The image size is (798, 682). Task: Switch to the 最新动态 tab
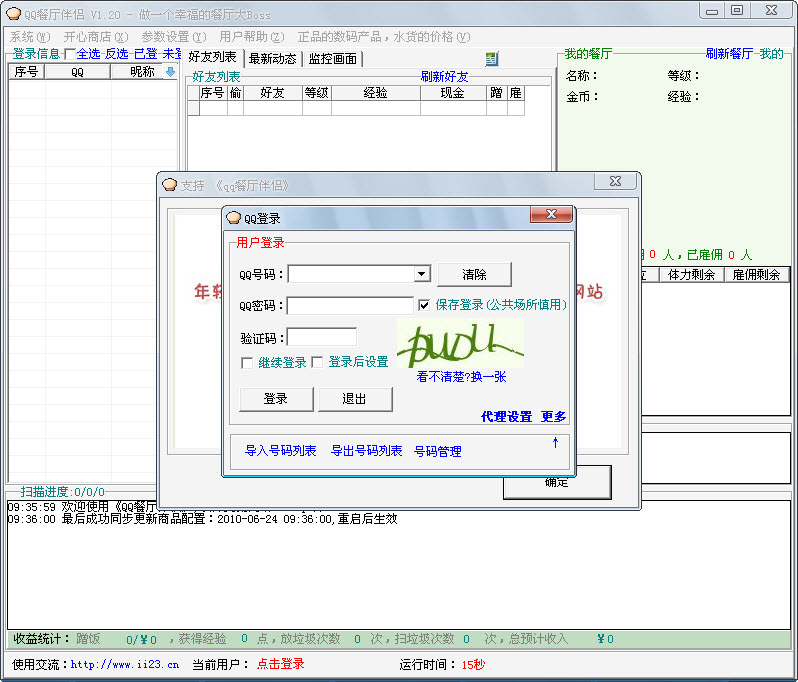[272, 59]
